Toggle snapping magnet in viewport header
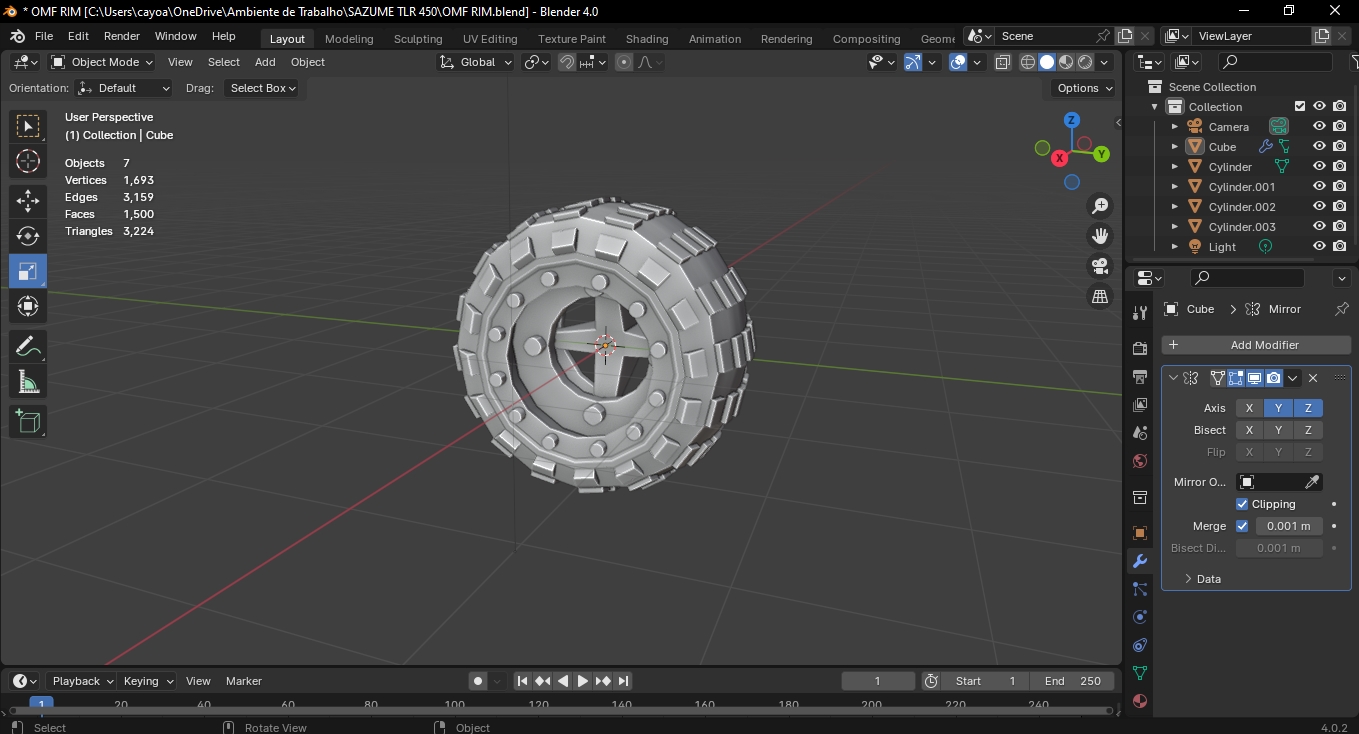Image resolution: width=1359 pixels, height=734 pixels. [567, 62]
